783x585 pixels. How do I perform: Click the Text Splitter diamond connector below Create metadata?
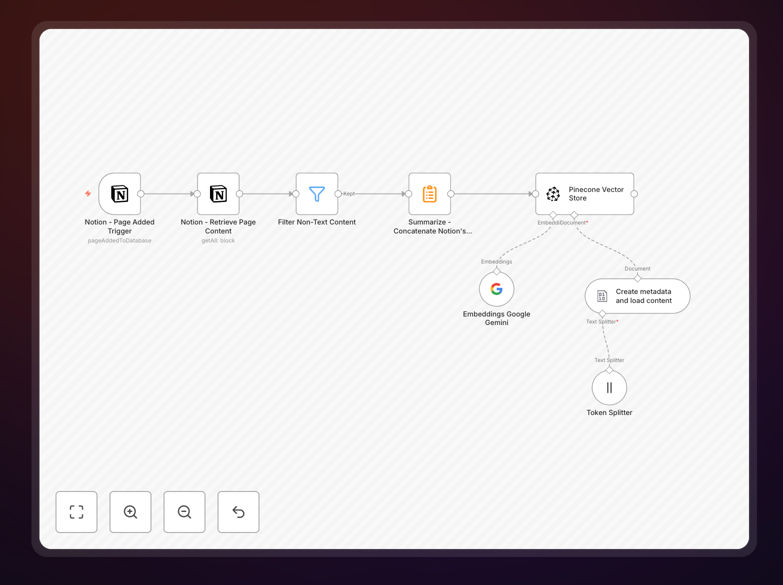click(x=602, y=314)
